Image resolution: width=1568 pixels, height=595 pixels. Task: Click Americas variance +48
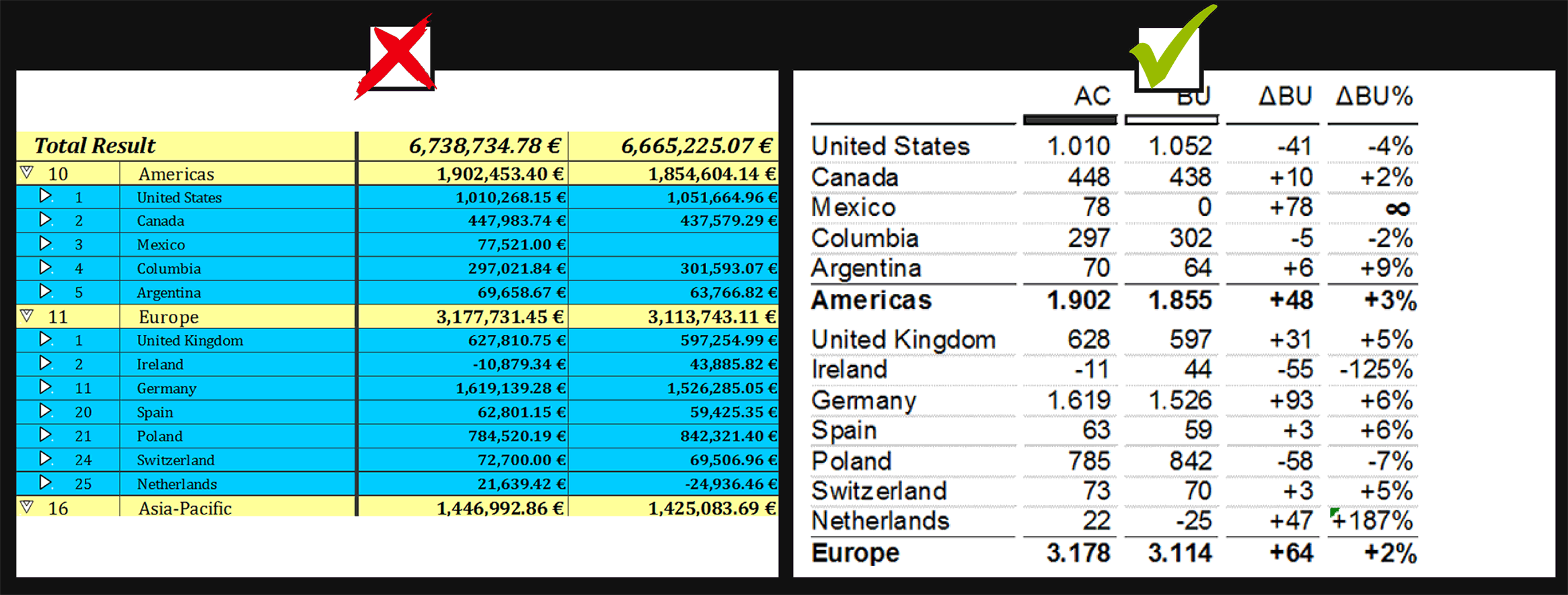(1291, 300)
